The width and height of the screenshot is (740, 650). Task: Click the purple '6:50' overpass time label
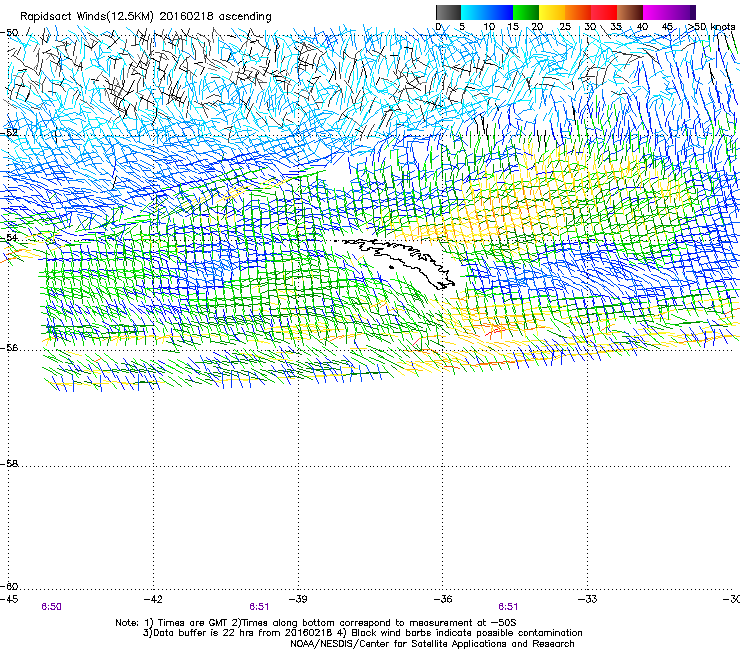tap(51, 607)
